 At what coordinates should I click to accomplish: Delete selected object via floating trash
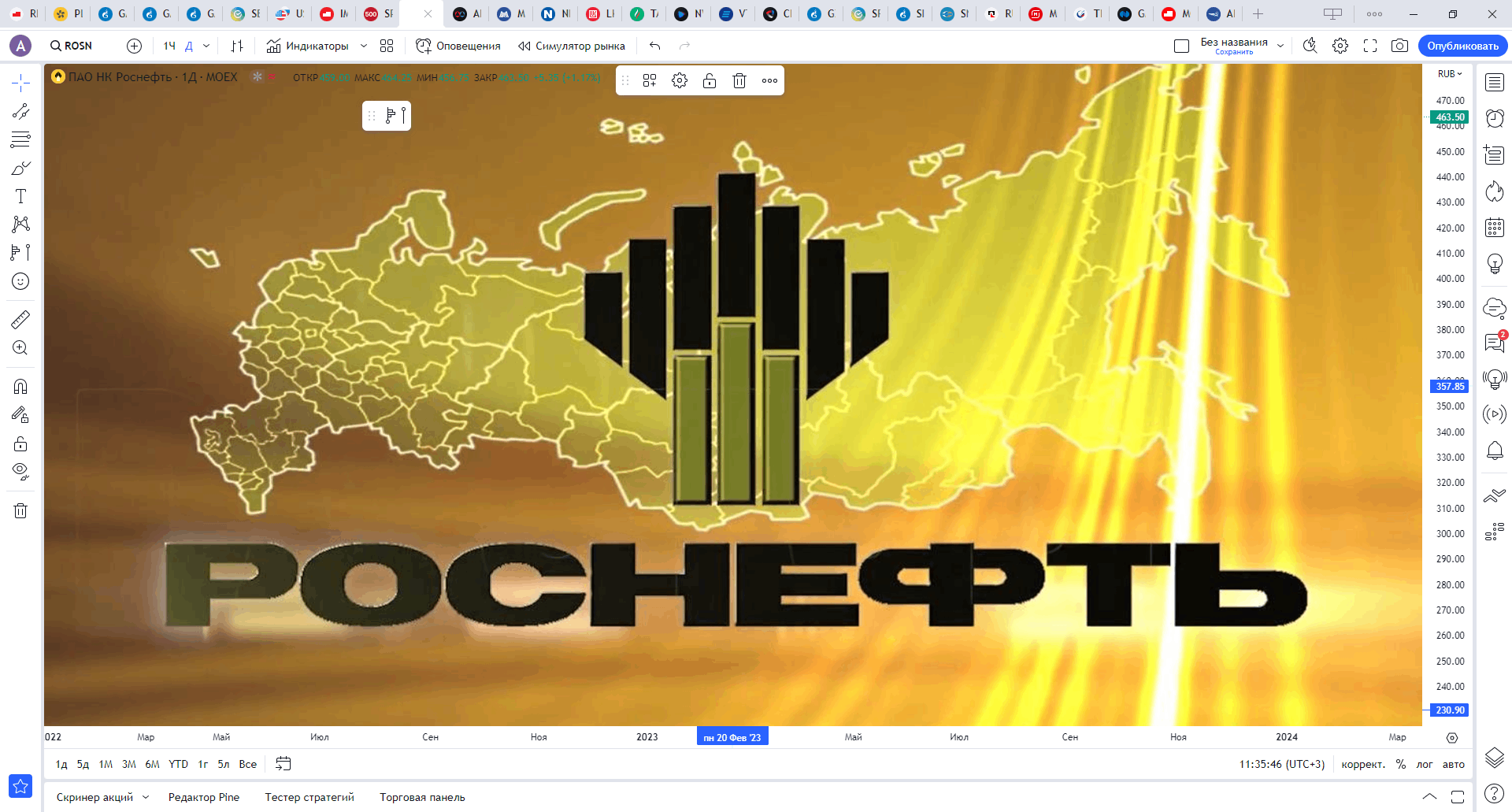[739, 80]
